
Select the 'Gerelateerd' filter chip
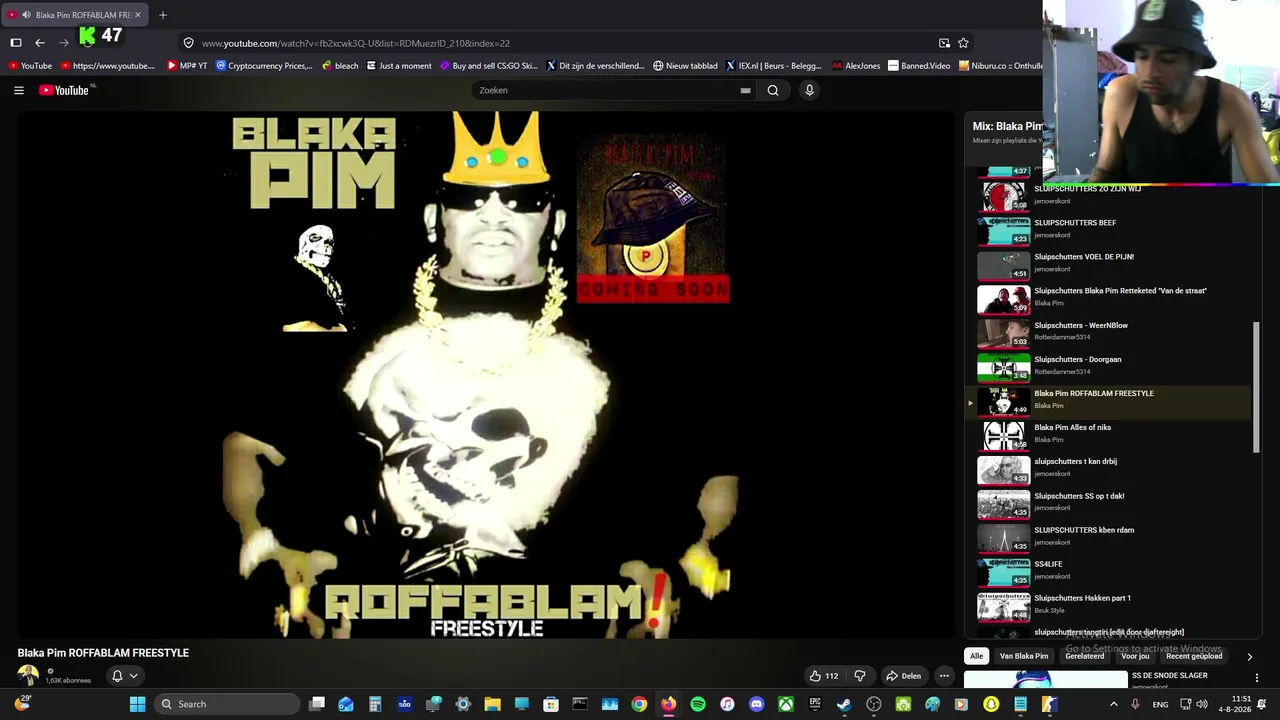(x=1085, y=656)
